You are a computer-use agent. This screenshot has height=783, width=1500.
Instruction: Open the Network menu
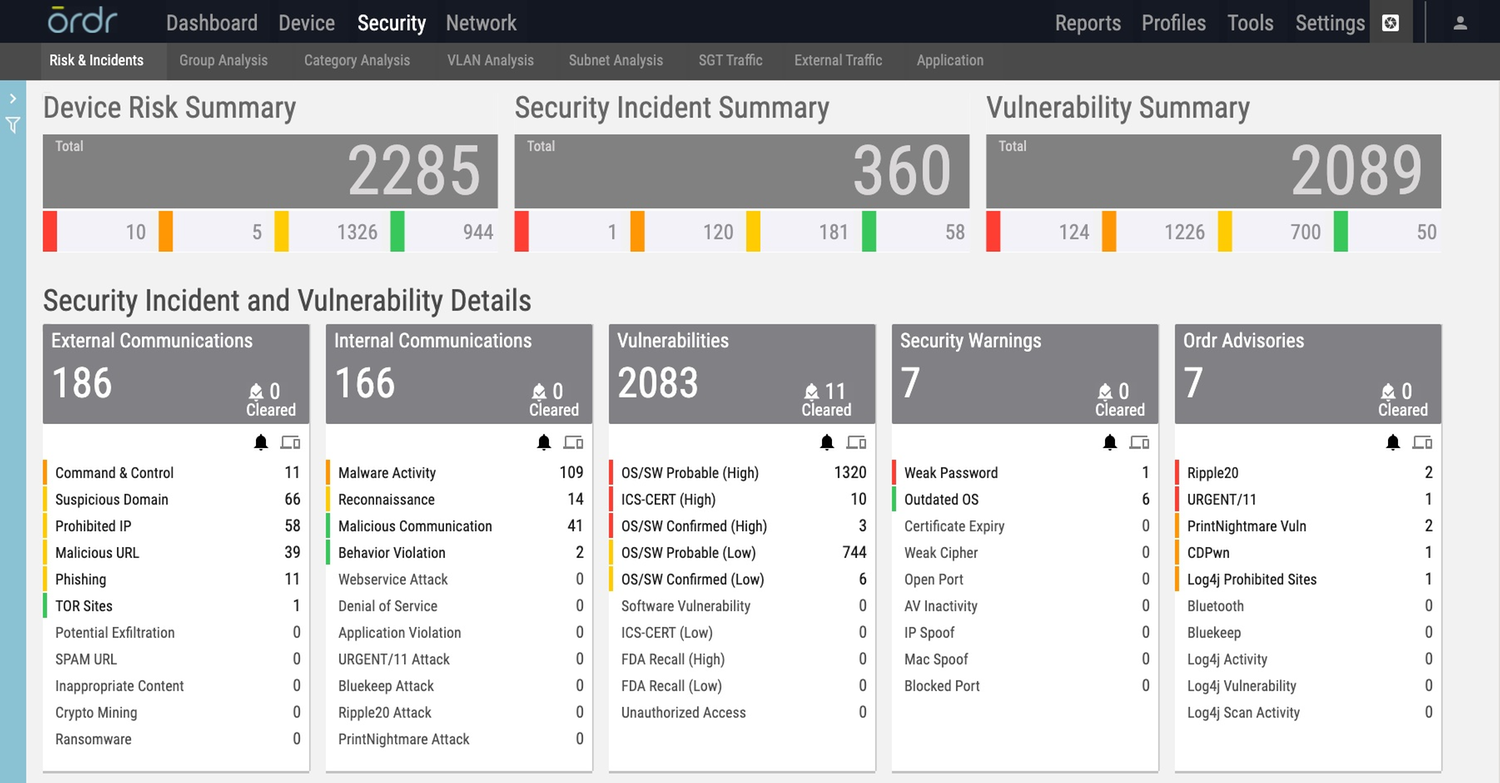pyautogui.click(x=481, y=22)
